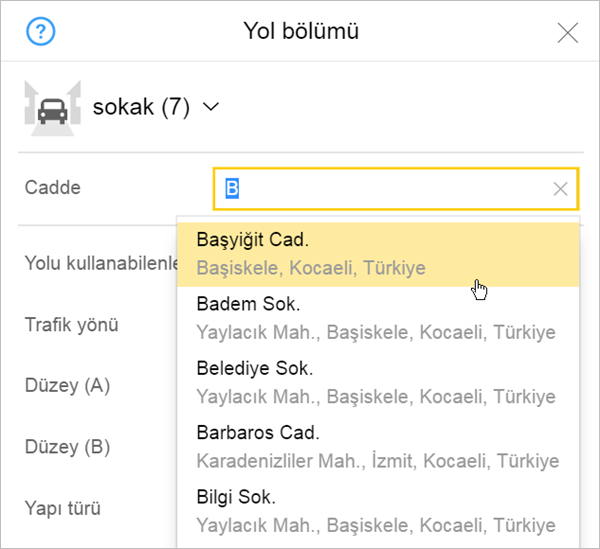Pick Belediye Sok. suggestion
600x549 pixels.
pyautogui.click(x=378, y=383)
